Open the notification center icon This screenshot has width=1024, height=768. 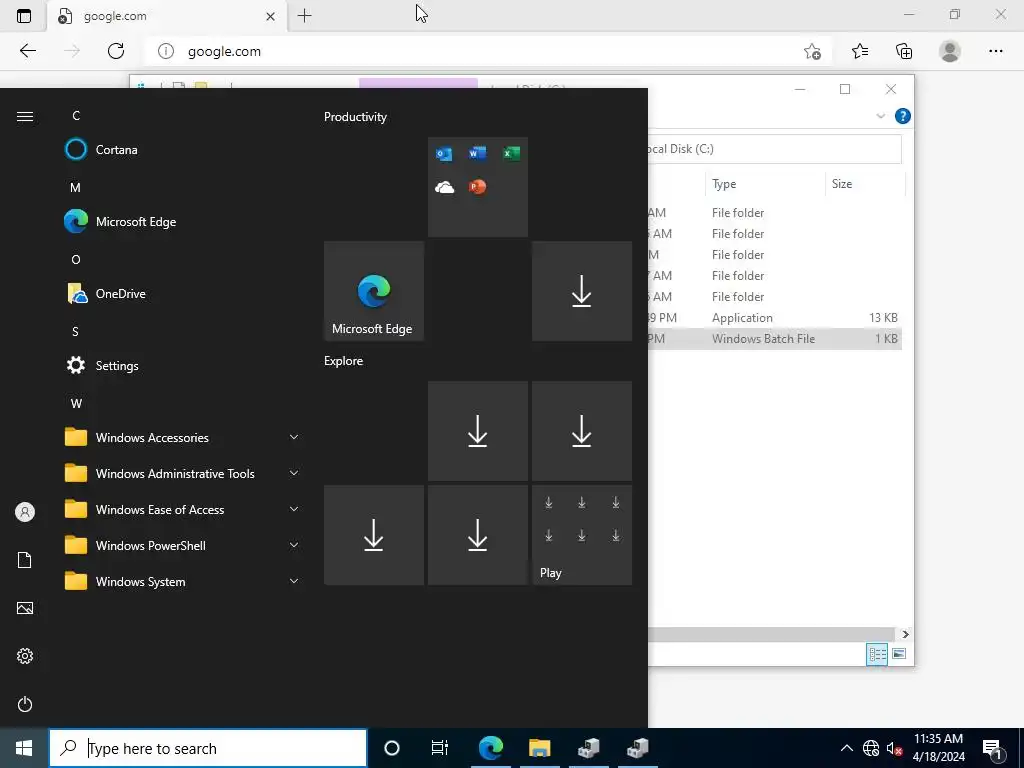pos(992,748)
